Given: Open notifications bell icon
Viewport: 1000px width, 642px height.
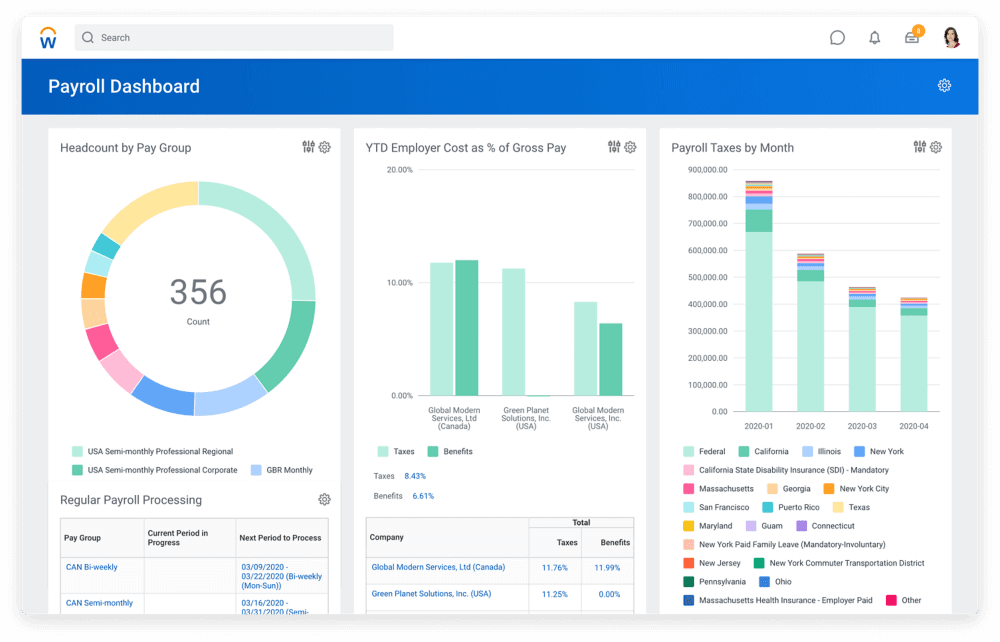Looking at the screenshot, I should (x=874, y=38).
